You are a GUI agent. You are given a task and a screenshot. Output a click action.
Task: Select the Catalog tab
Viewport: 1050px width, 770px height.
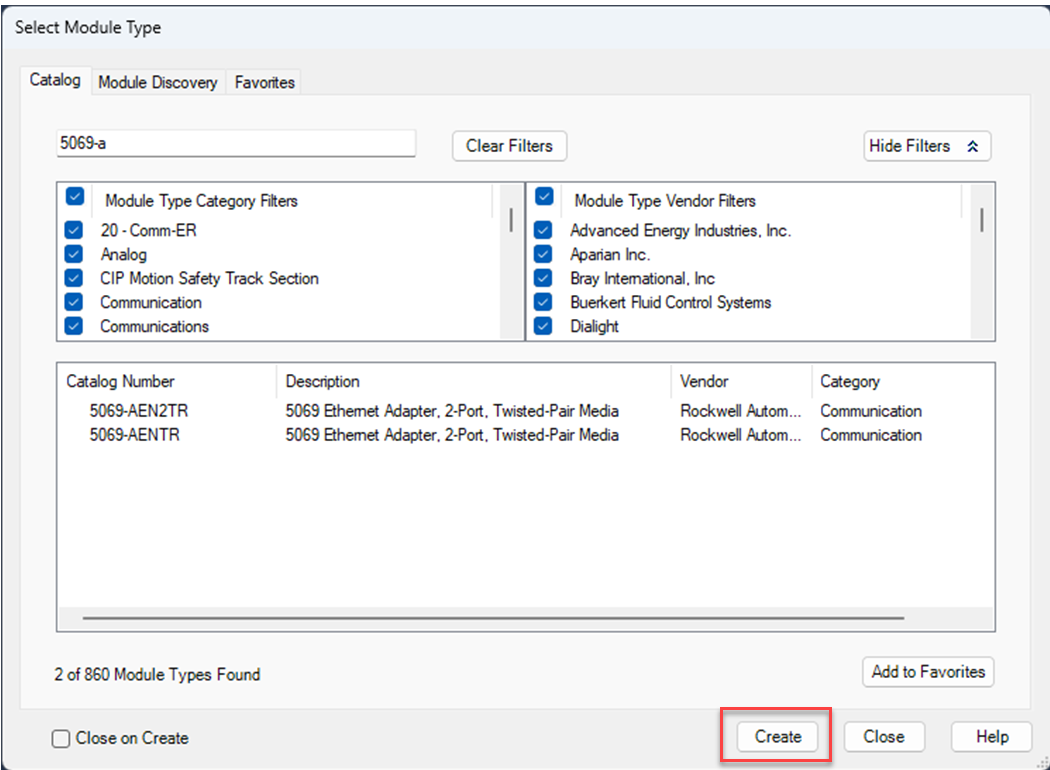click(x=55, y=80)
